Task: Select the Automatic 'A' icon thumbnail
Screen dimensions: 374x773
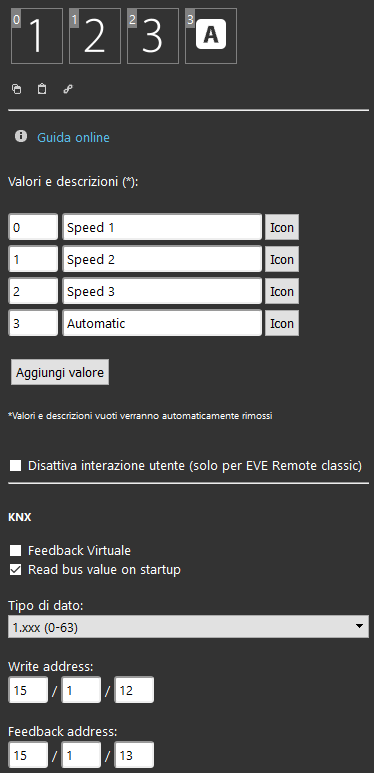Action: pos(211,36)
